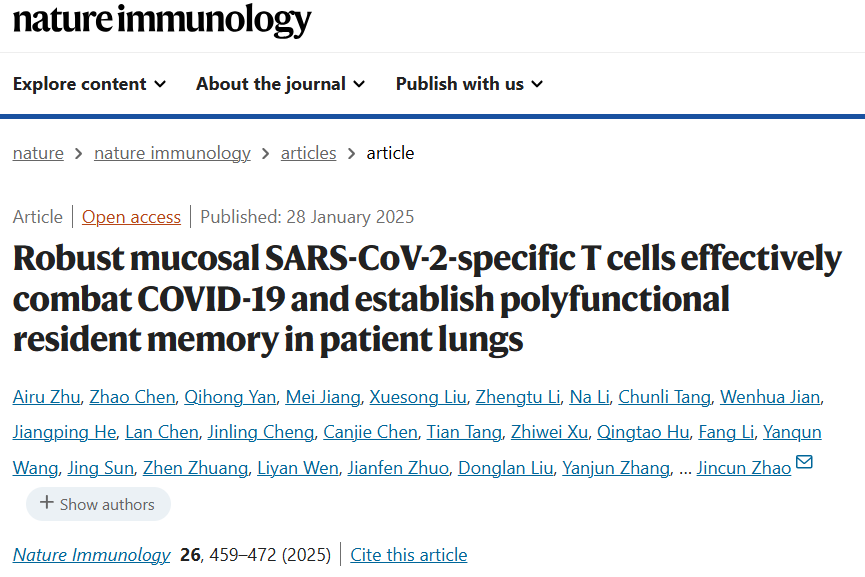Navigate to articles breadcrumb
Screen dimensions: 865x577
point(308,153)
